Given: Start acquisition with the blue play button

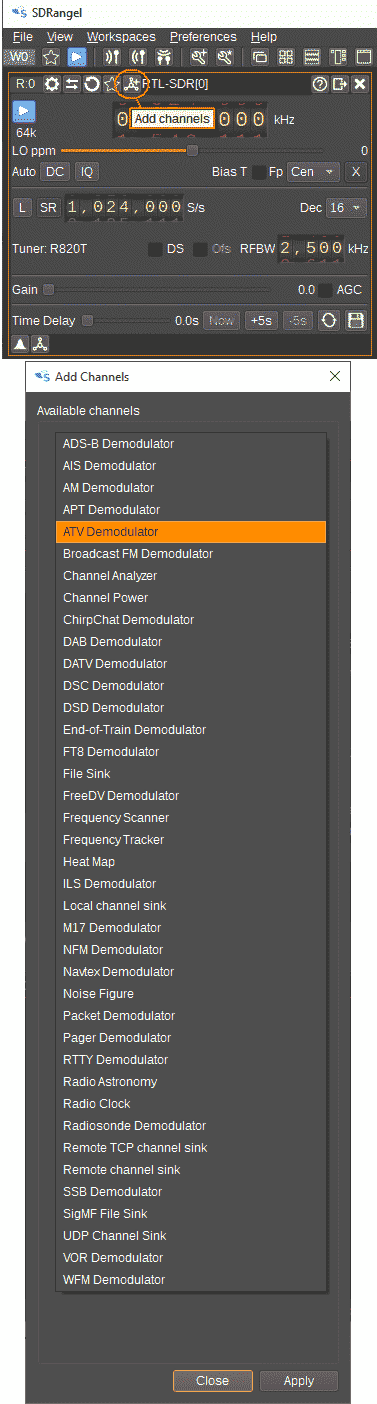Looking at the screenshot, I should (x=24, y=112).
